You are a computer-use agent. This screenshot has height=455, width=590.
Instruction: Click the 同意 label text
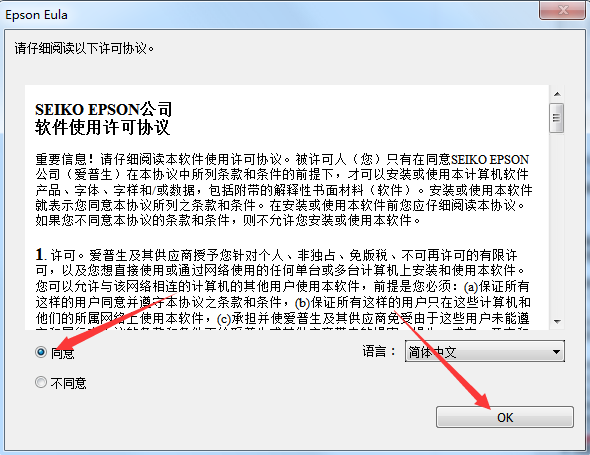click(x=62, y=353)
